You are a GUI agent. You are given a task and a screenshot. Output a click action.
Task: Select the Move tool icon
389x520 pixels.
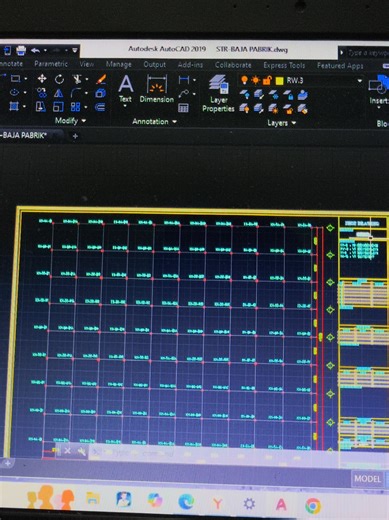pos(42,79)
